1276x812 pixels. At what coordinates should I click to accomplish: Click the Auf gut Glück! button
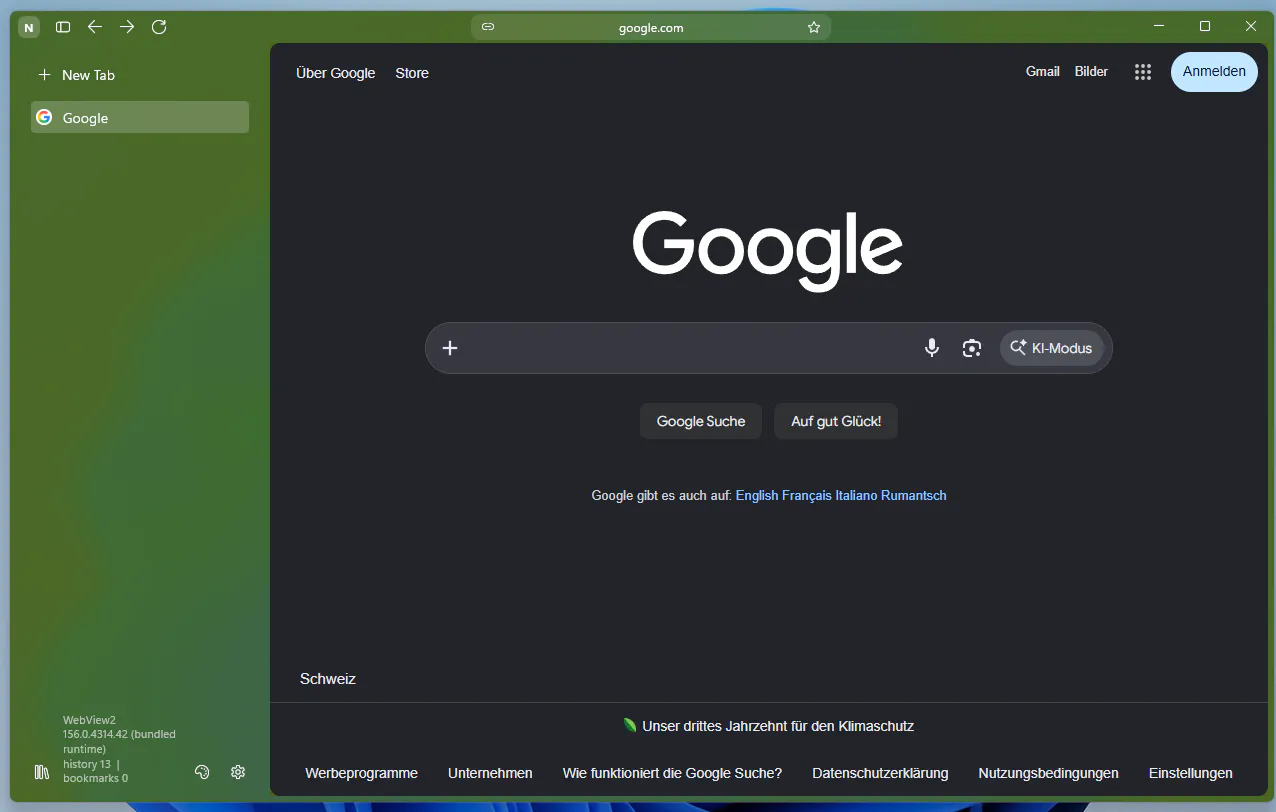point(836,421)
